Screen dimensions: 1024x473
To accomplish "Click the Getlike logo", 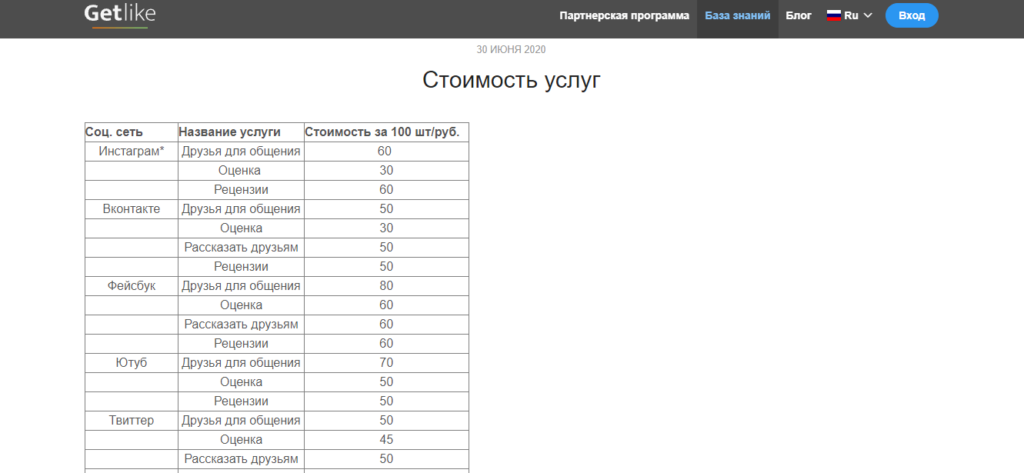I will (x=120, y=16).
